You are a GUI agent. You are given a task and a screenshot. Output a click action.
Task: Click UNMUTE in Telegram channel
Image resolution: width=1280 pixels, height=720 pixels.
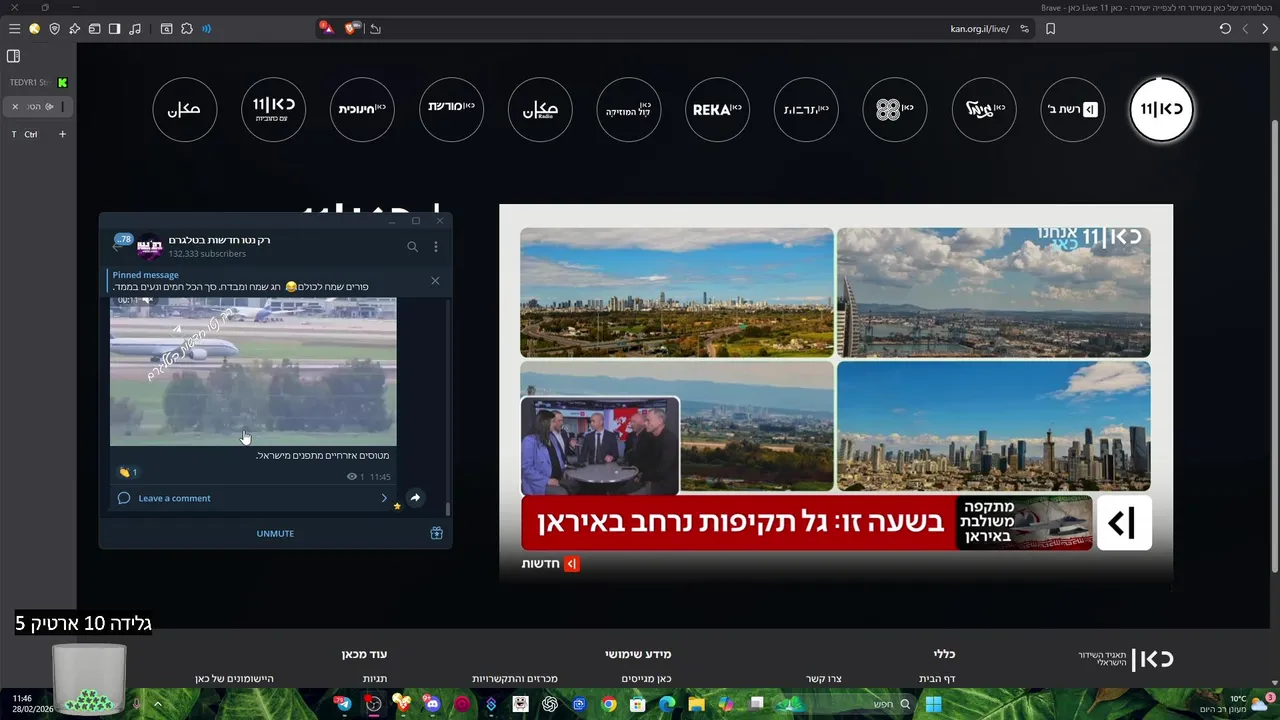click(x=275, y=534)
